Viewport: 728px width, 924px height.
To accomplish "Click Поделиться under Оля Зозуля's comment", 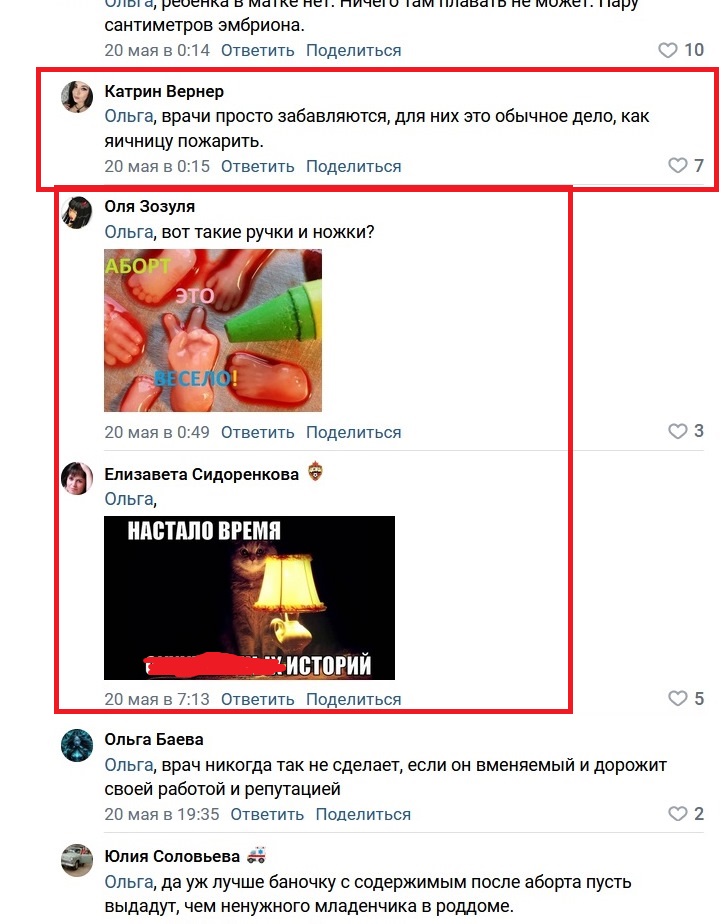I will click(354, 433).
